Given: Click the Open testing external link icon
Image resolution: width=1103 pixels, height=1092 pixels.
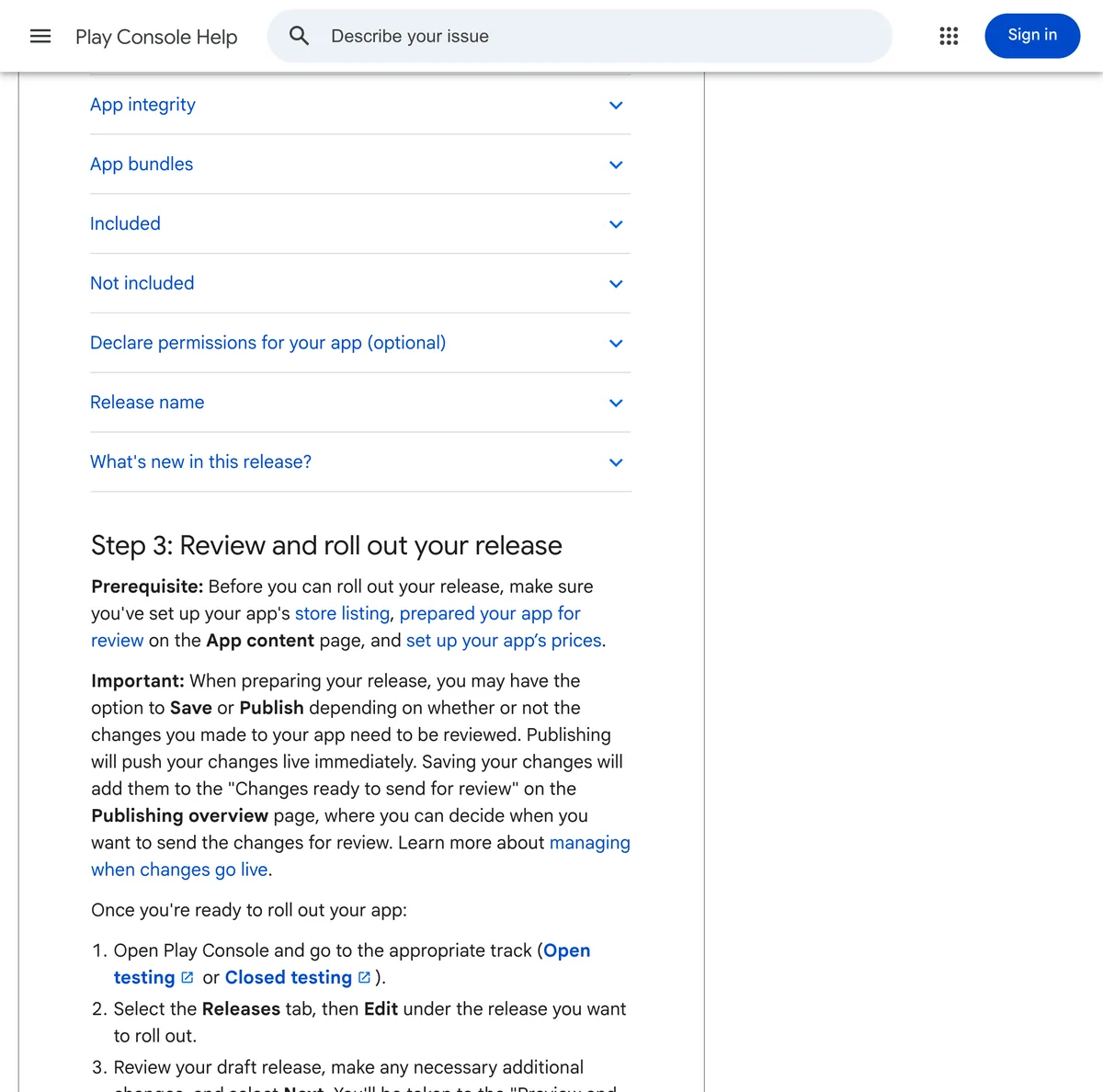Looking at the screenshot, I should (188, 977).
